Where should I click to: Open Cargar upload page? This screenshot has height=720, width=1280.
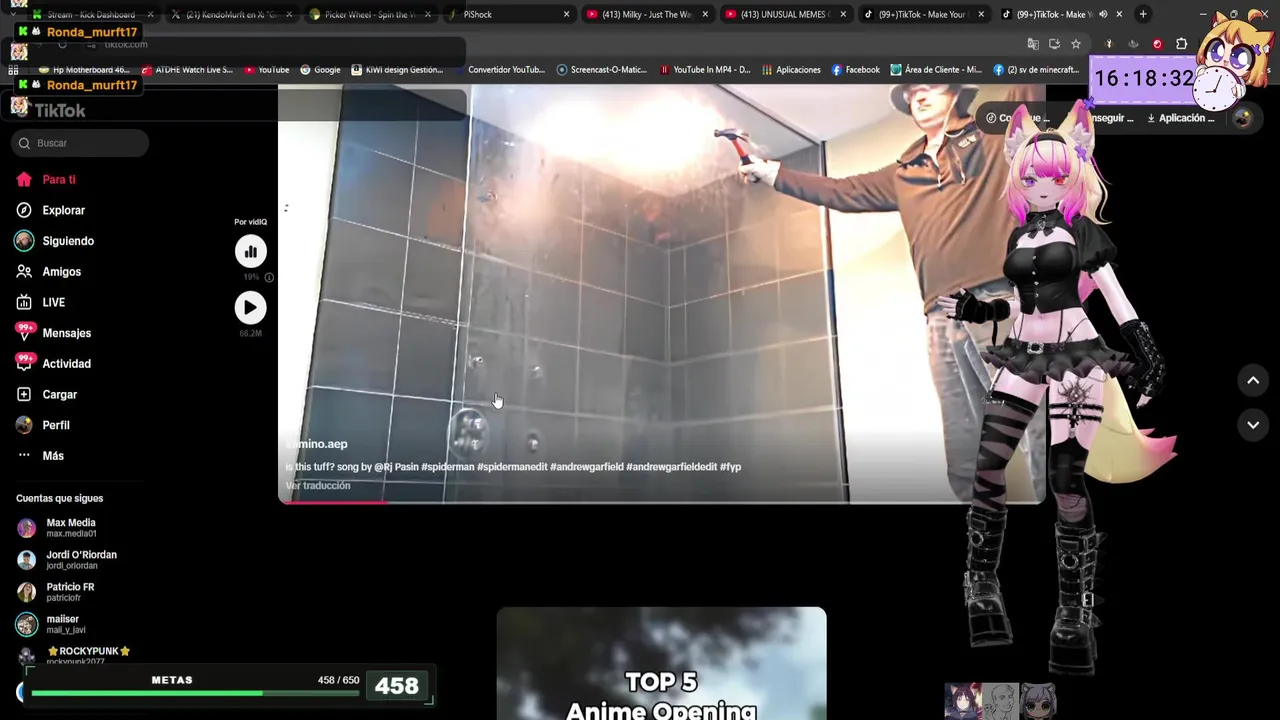point(59,395)
